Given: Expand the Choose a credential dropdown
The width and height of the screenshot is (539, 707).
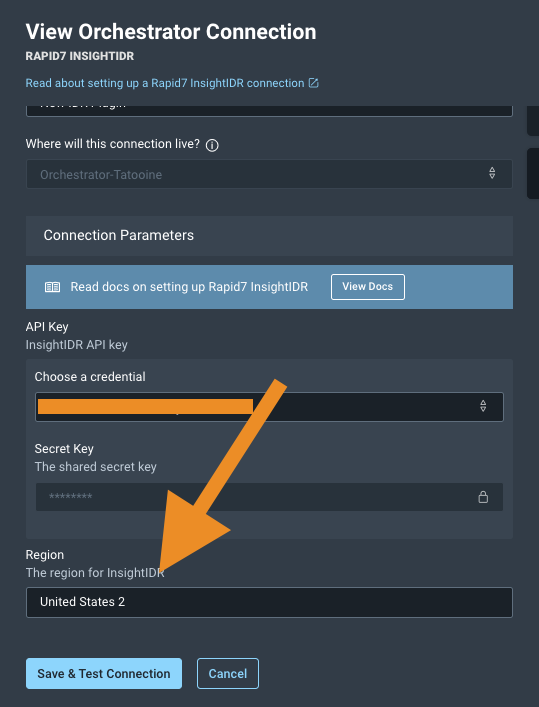Looking at the screenshot, I should point(269,407).
